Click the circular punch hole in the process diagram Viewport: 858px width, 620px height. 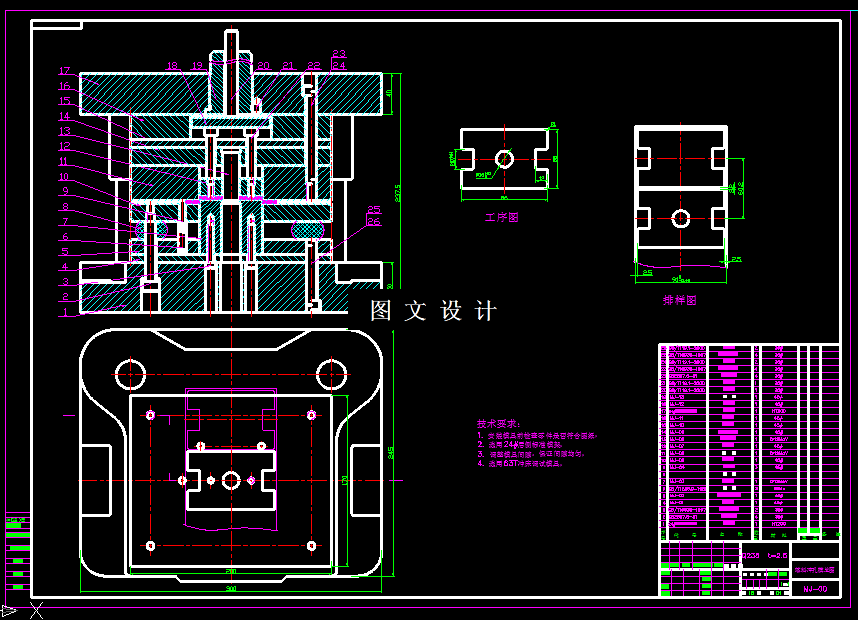pos(505,160)
